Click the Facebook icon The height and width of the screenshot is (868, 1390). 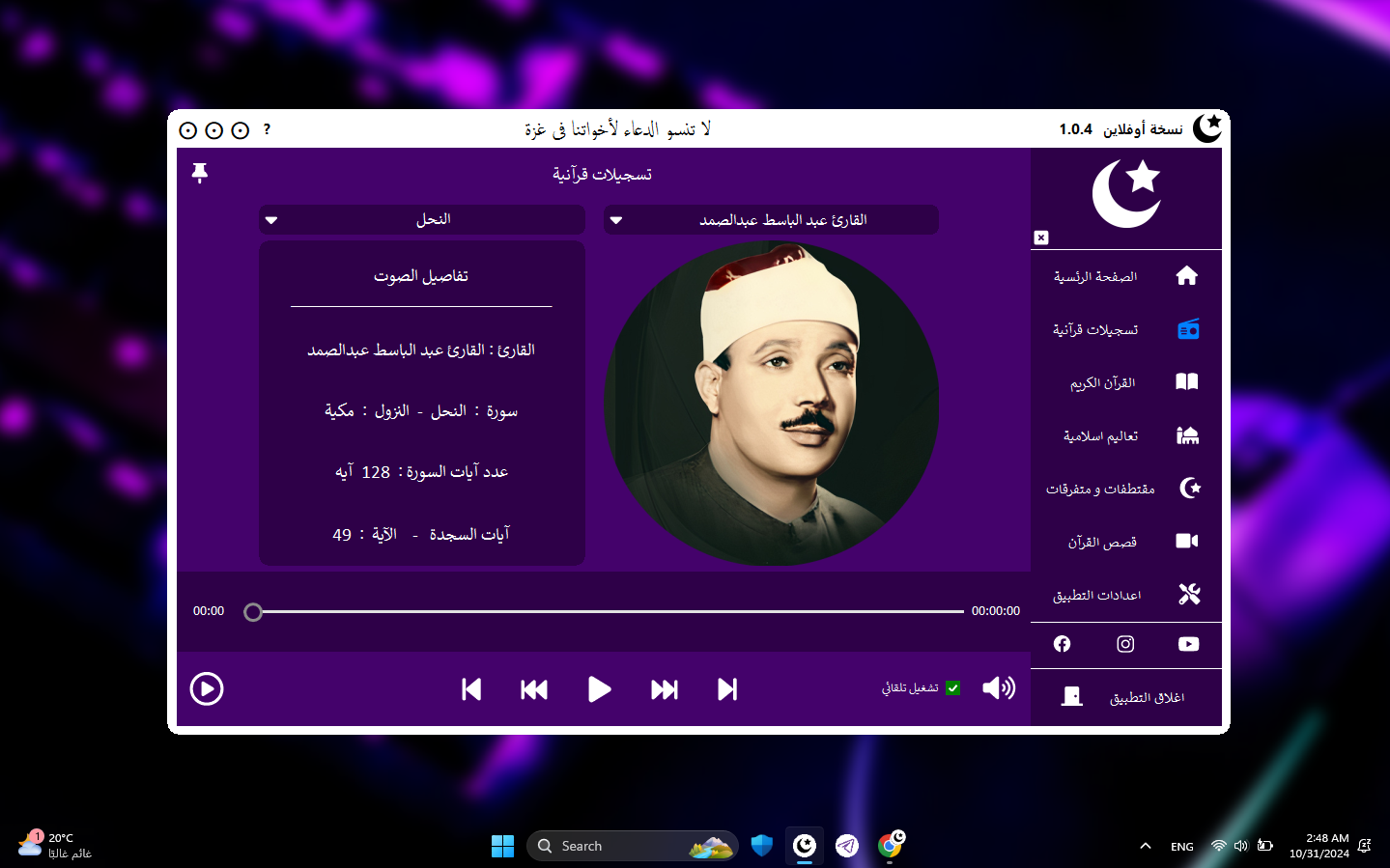1062,644
